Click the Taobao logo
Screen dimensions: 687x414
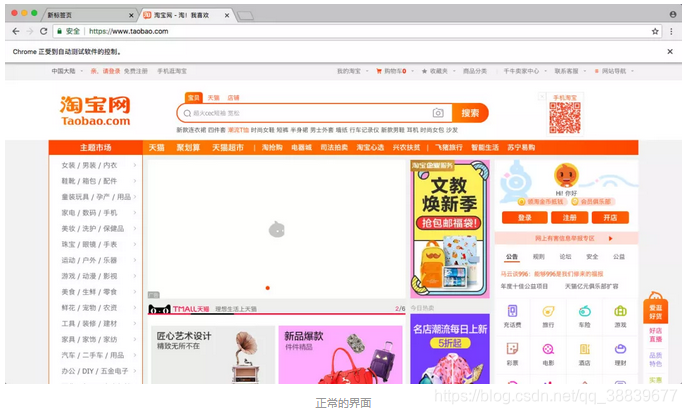[95, 111]
